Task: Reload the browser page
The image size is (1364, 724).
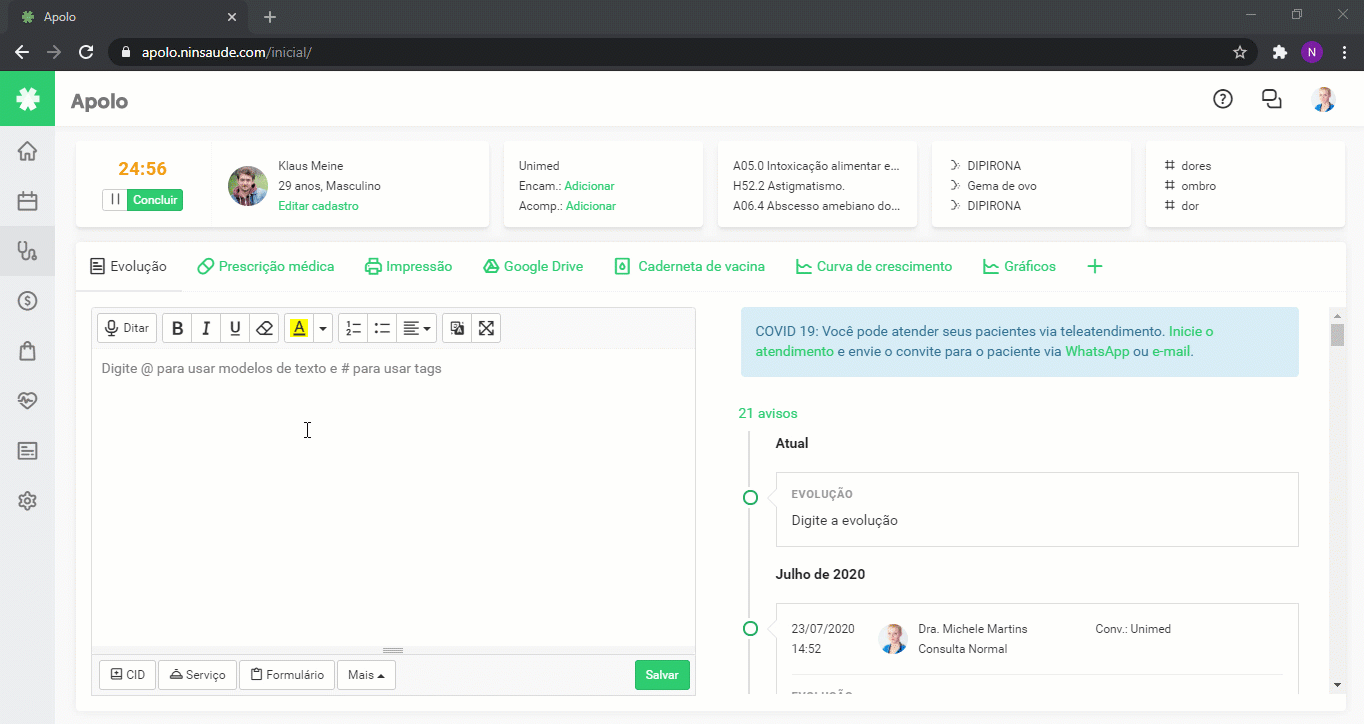Action: [x=86, y=52]
